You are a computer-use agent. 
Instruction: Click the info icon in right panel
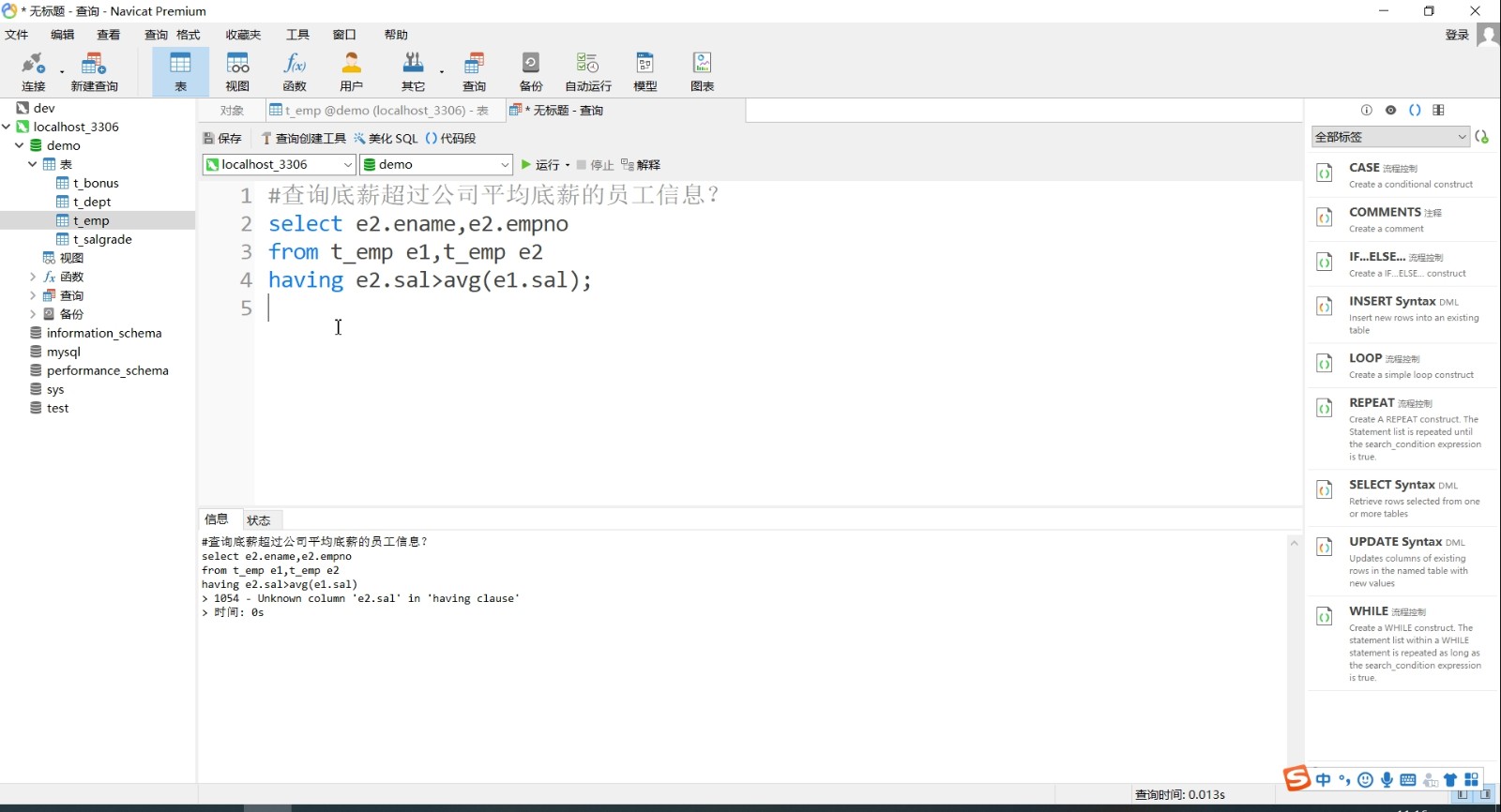(x=1367, y=111)
